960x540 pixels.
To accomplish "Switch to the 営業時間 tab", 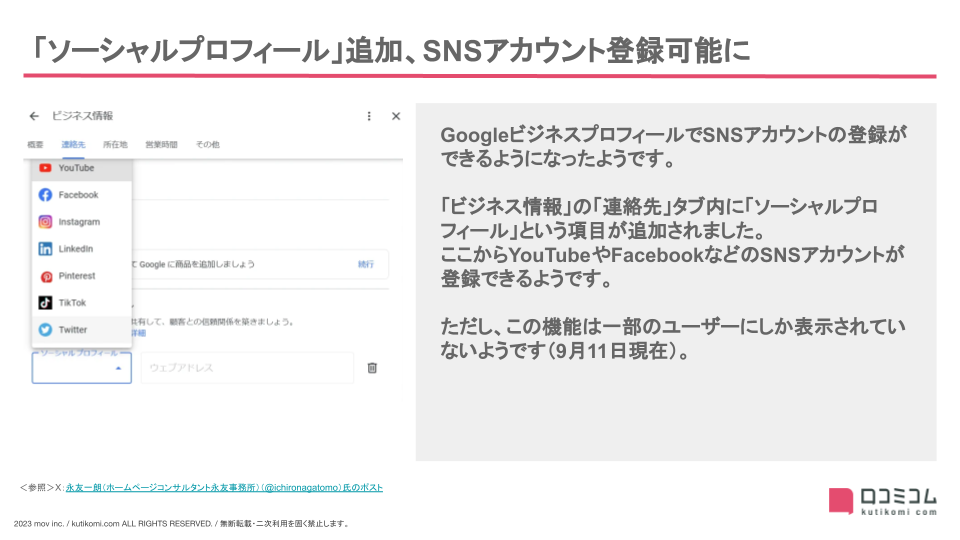I will click(x=161, y=144).
